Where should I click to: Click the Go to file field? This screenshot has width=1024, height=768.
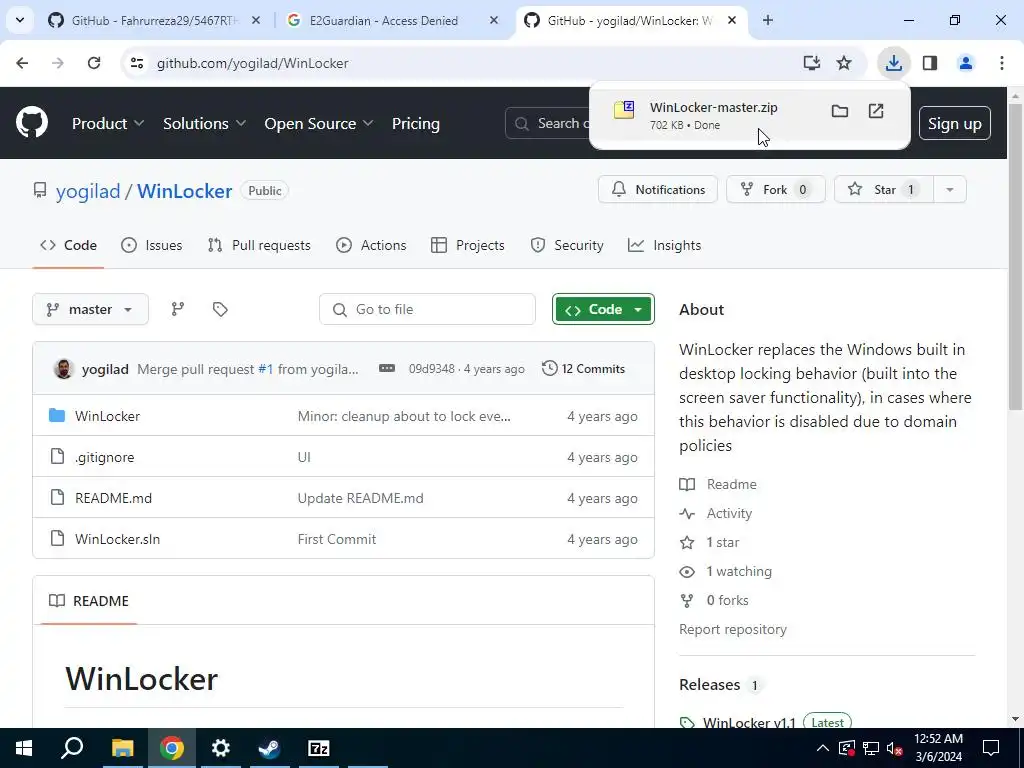tap(427, 309)
